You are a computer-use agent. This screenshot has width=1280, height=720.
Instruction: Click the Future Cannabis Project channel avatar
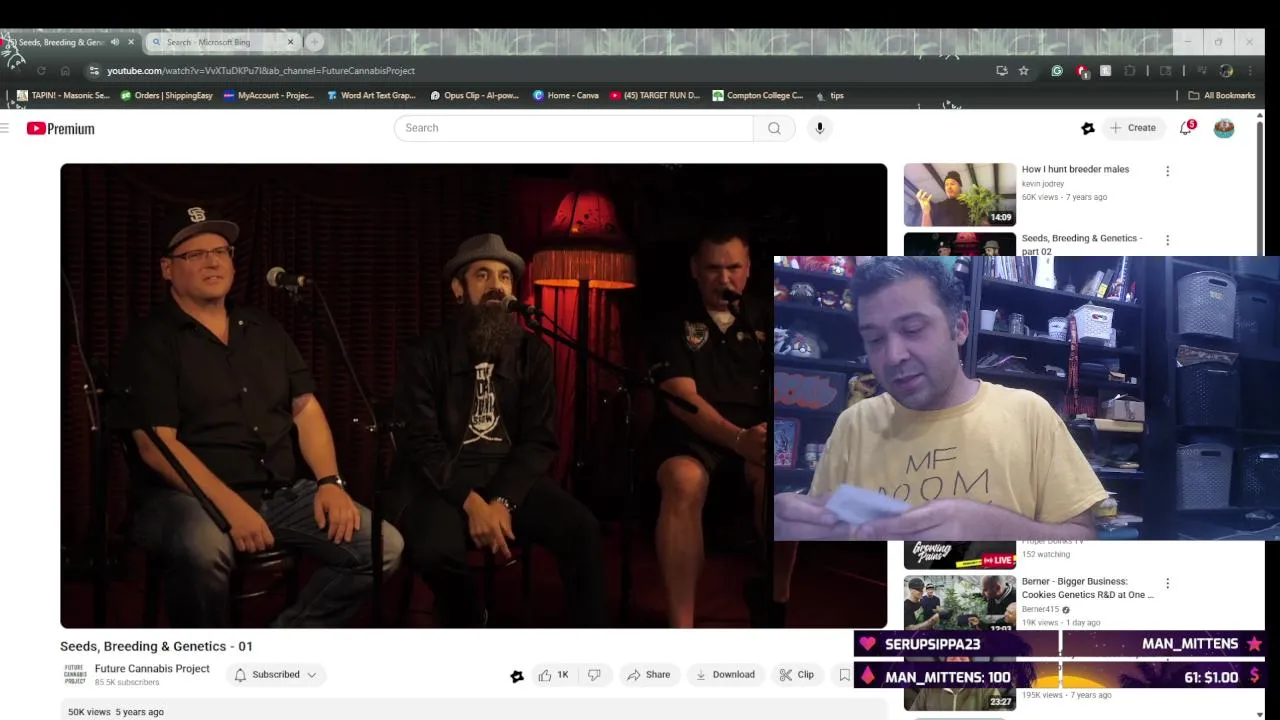[75, 675]
